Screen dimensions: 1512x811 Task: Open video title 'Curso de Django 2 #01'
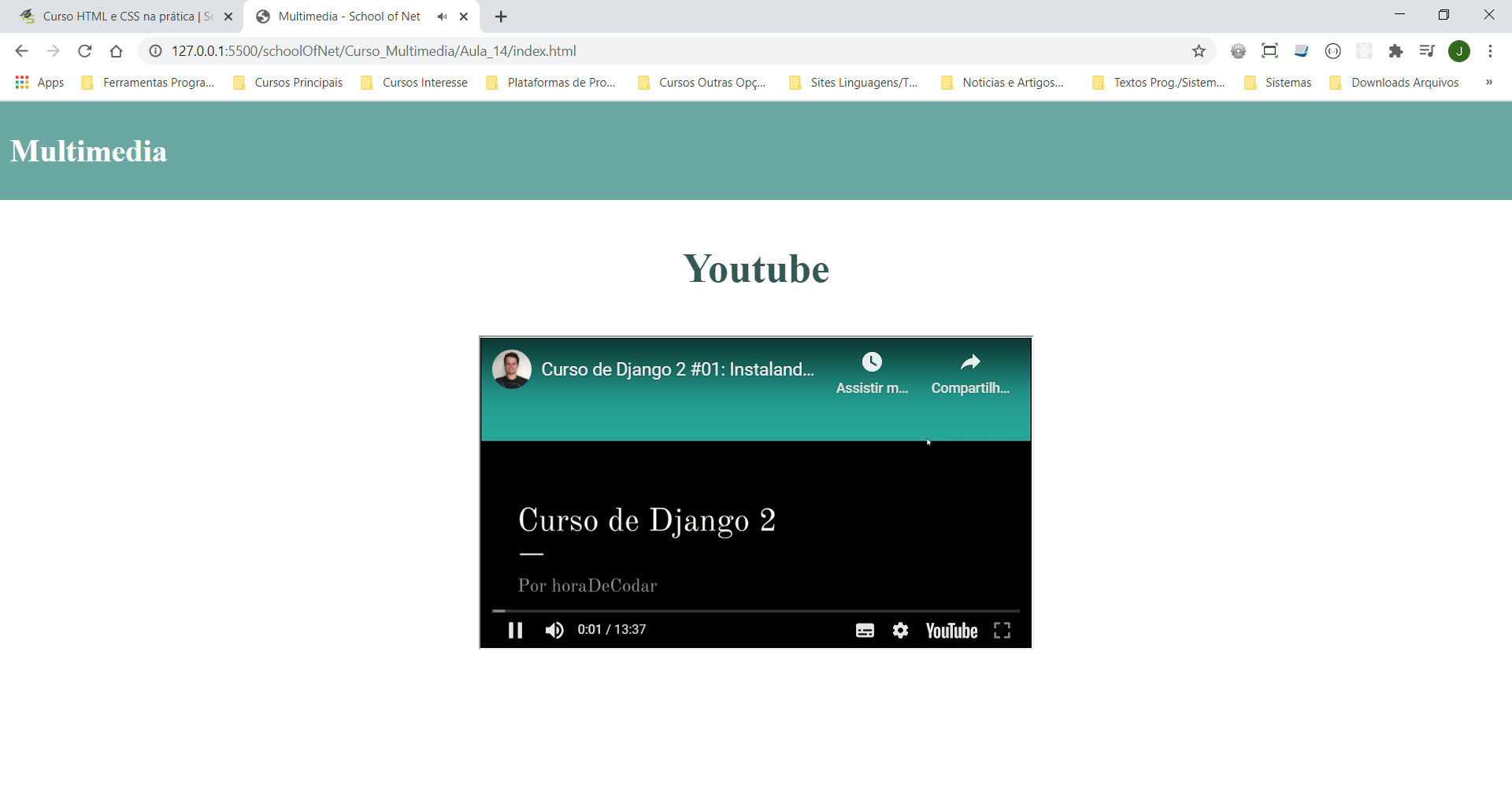677,369
